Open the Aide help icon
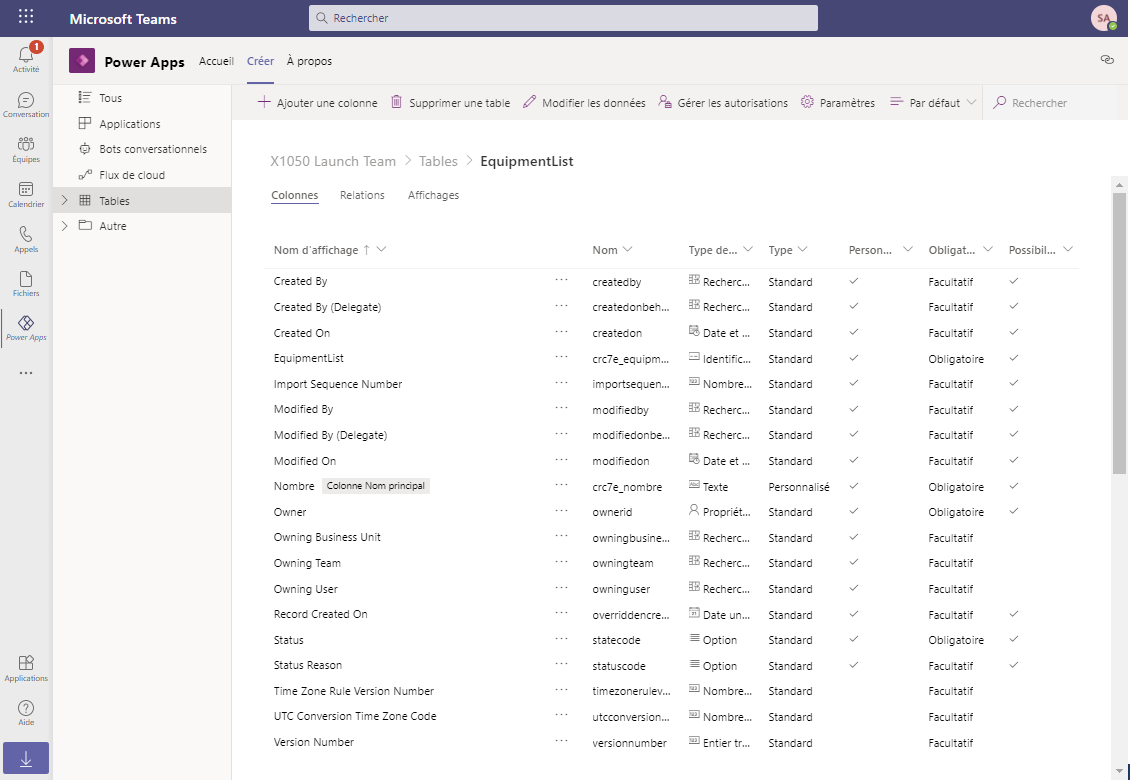This screenshot has width=1131, height=780. coord(26,712)
